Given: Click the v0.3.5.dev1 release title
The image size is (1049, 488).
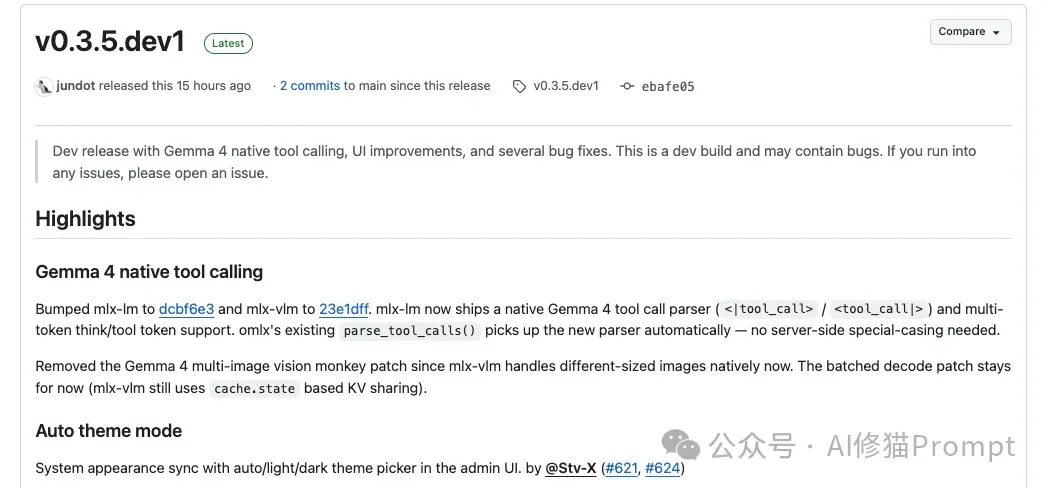Looking at the screenshot, I should click(110, 41).
